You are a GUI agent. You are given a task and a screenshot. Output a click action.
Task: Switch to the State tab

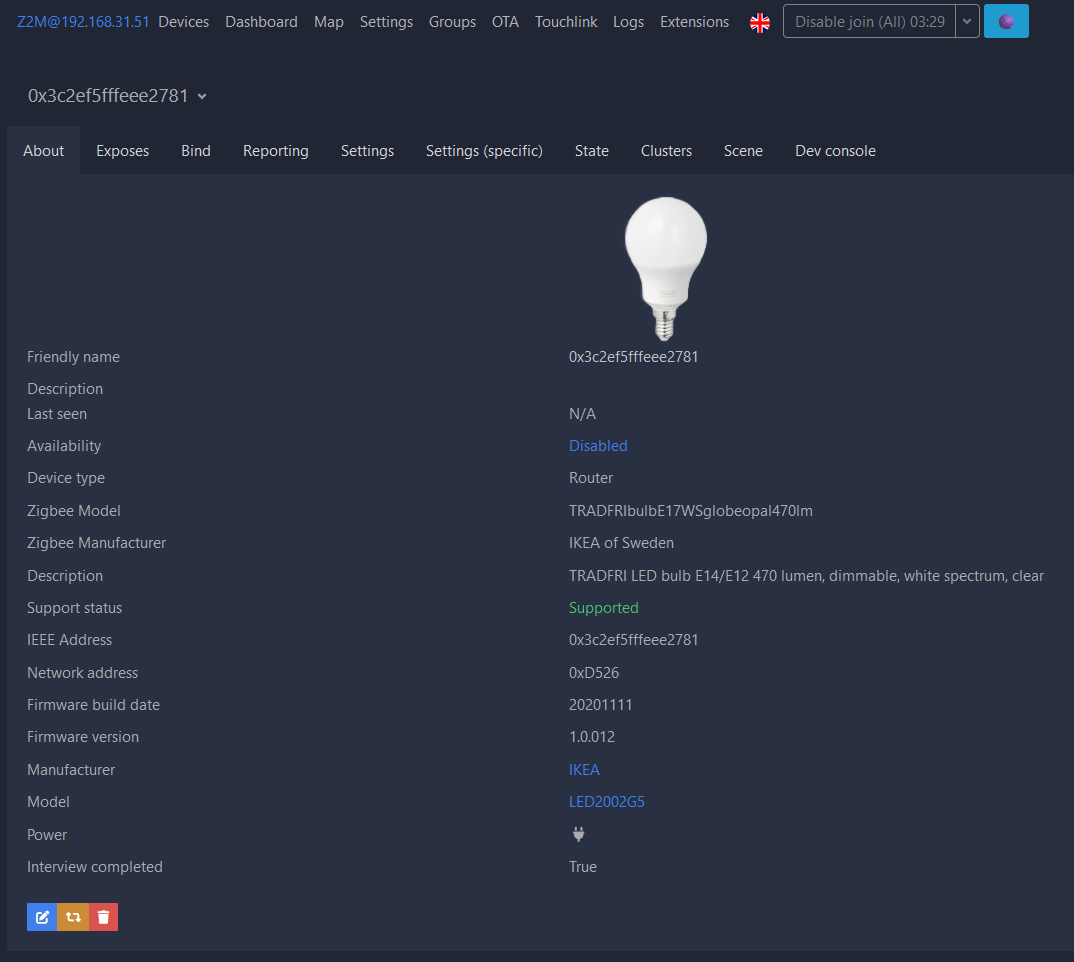(x=592, y=151)
